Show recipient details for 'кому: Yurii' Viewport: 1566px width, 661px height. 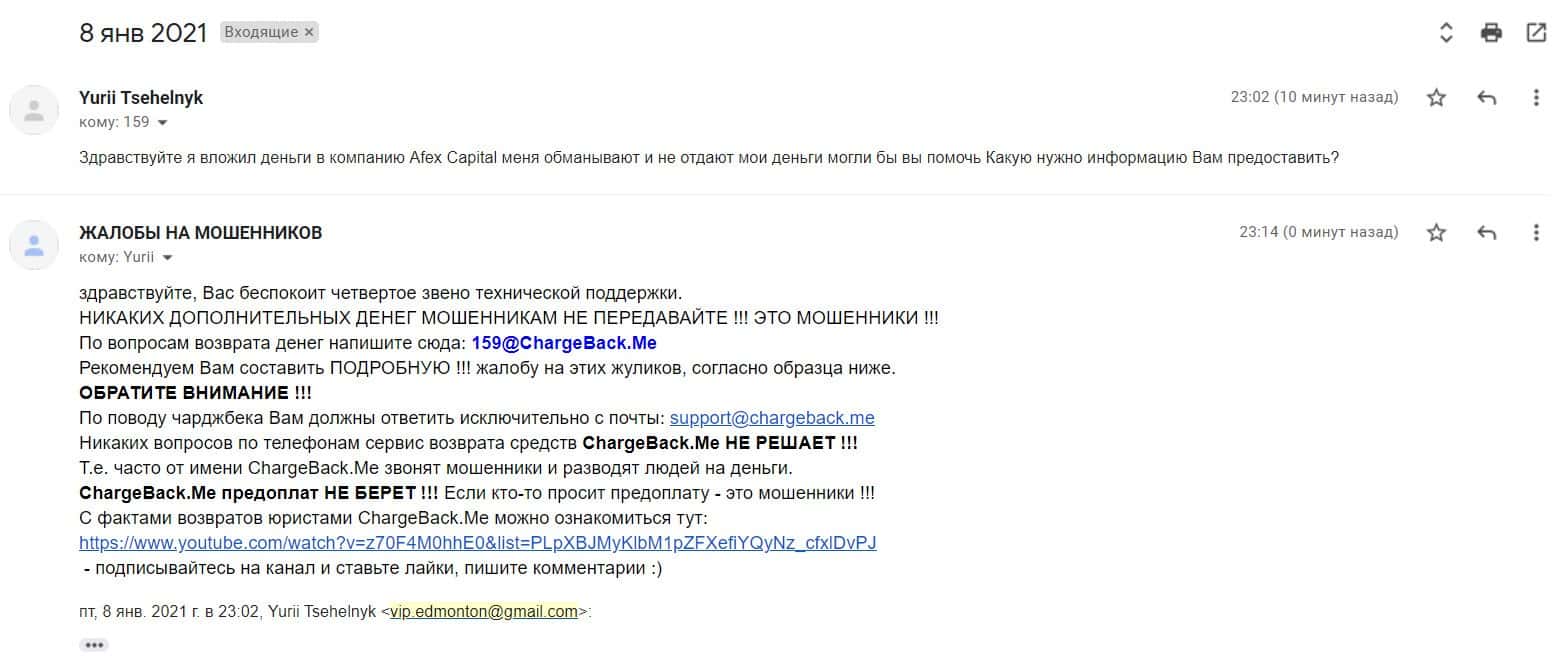pos(167,258)
